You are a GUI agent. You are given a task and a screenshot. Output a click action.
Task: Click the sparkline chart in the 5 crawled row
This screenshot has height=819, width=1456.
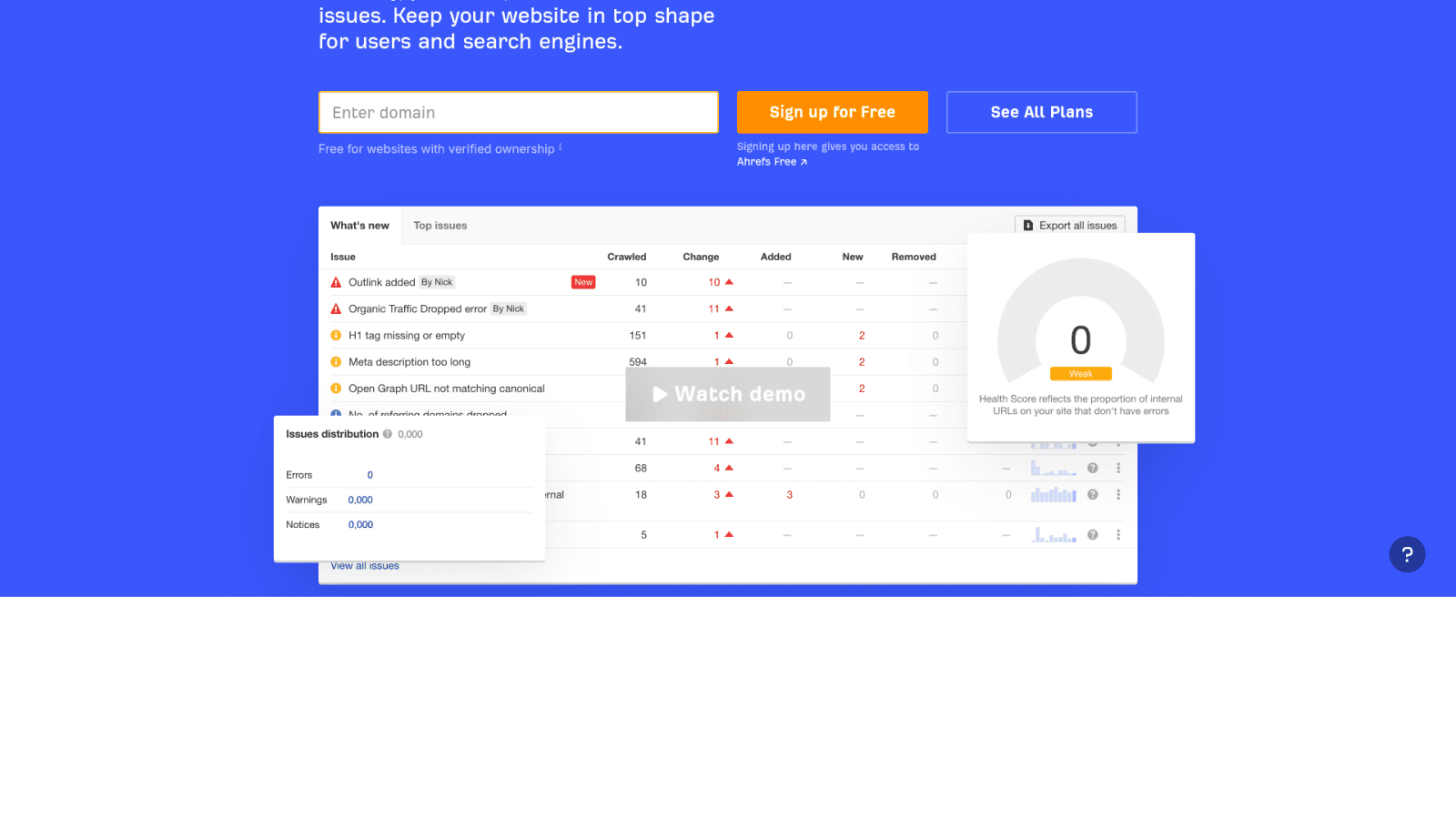point(1054,534)
